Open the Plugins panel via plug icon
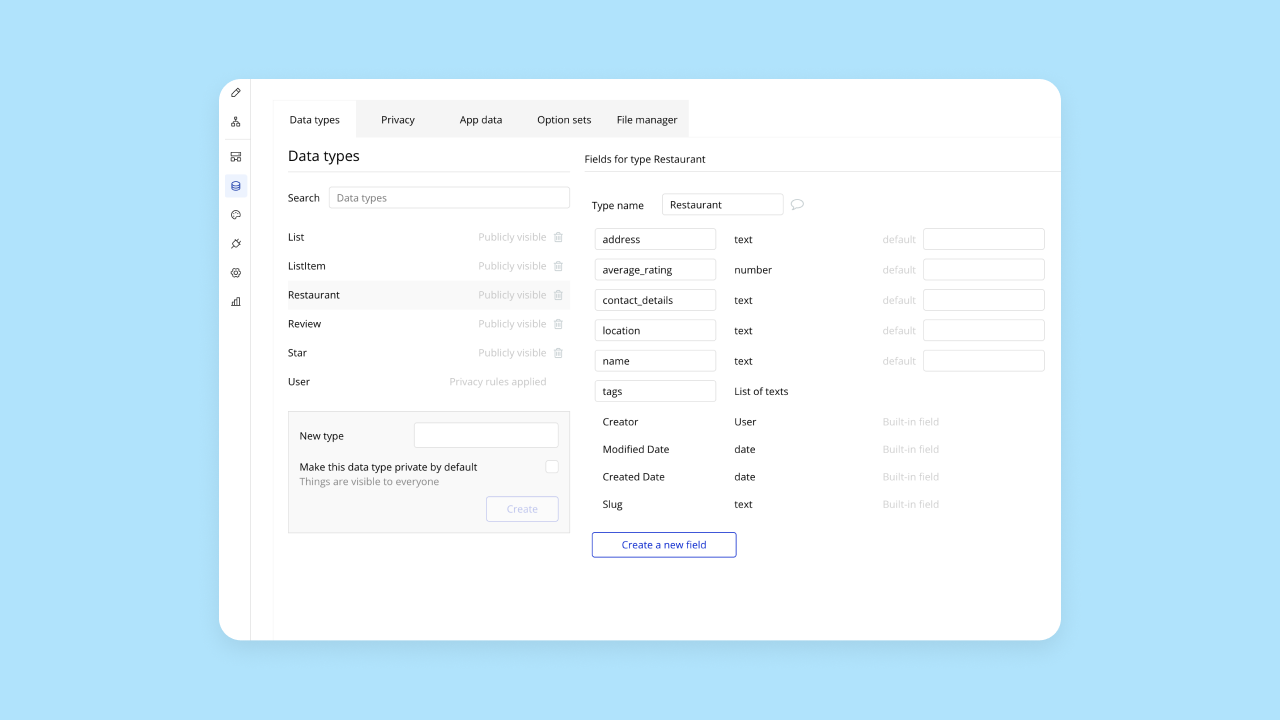The height and width of the screenshot is (720, 1280). (235, 243)
